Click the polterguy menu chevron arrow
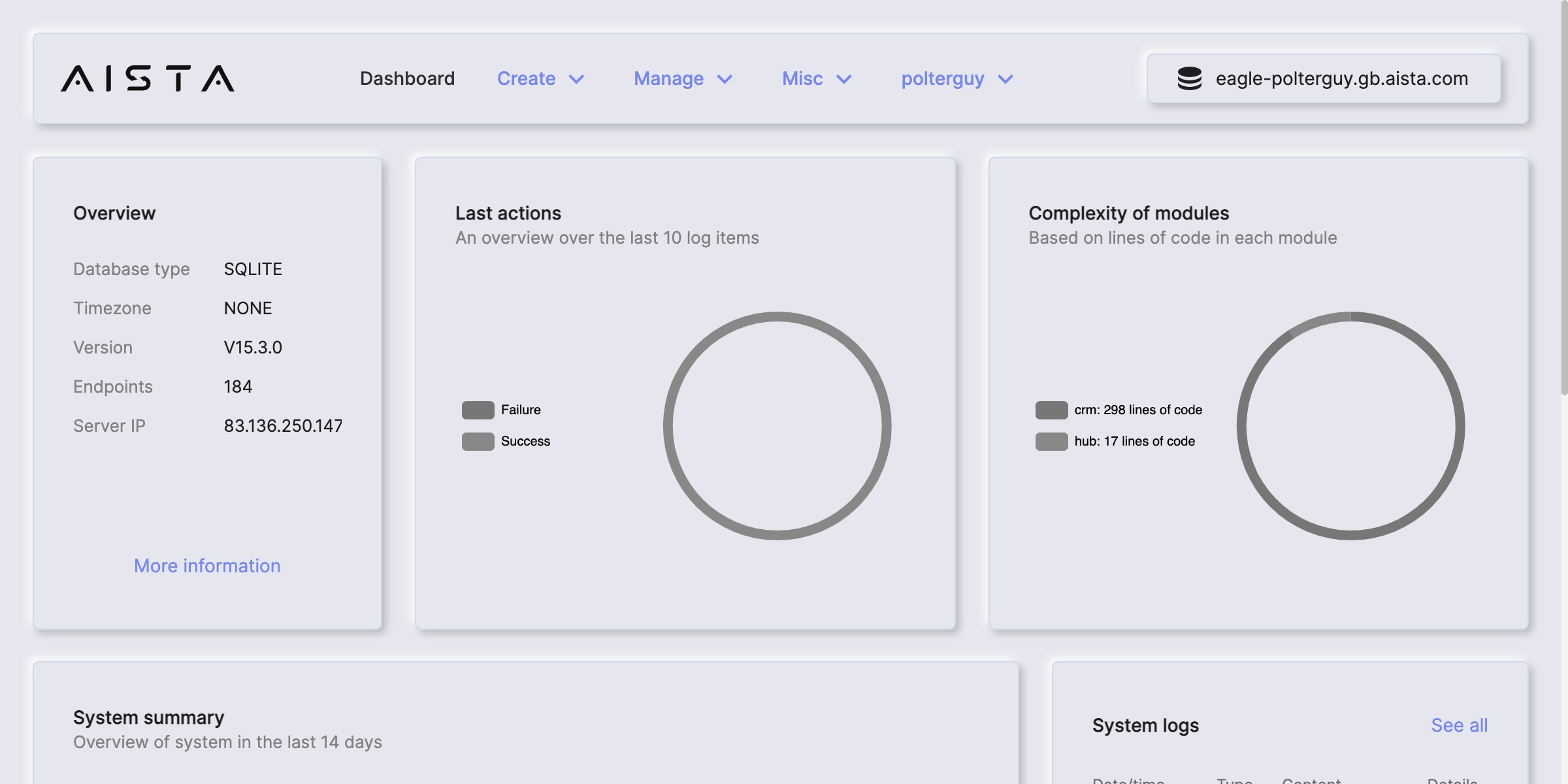 [x=1005, y=79]
